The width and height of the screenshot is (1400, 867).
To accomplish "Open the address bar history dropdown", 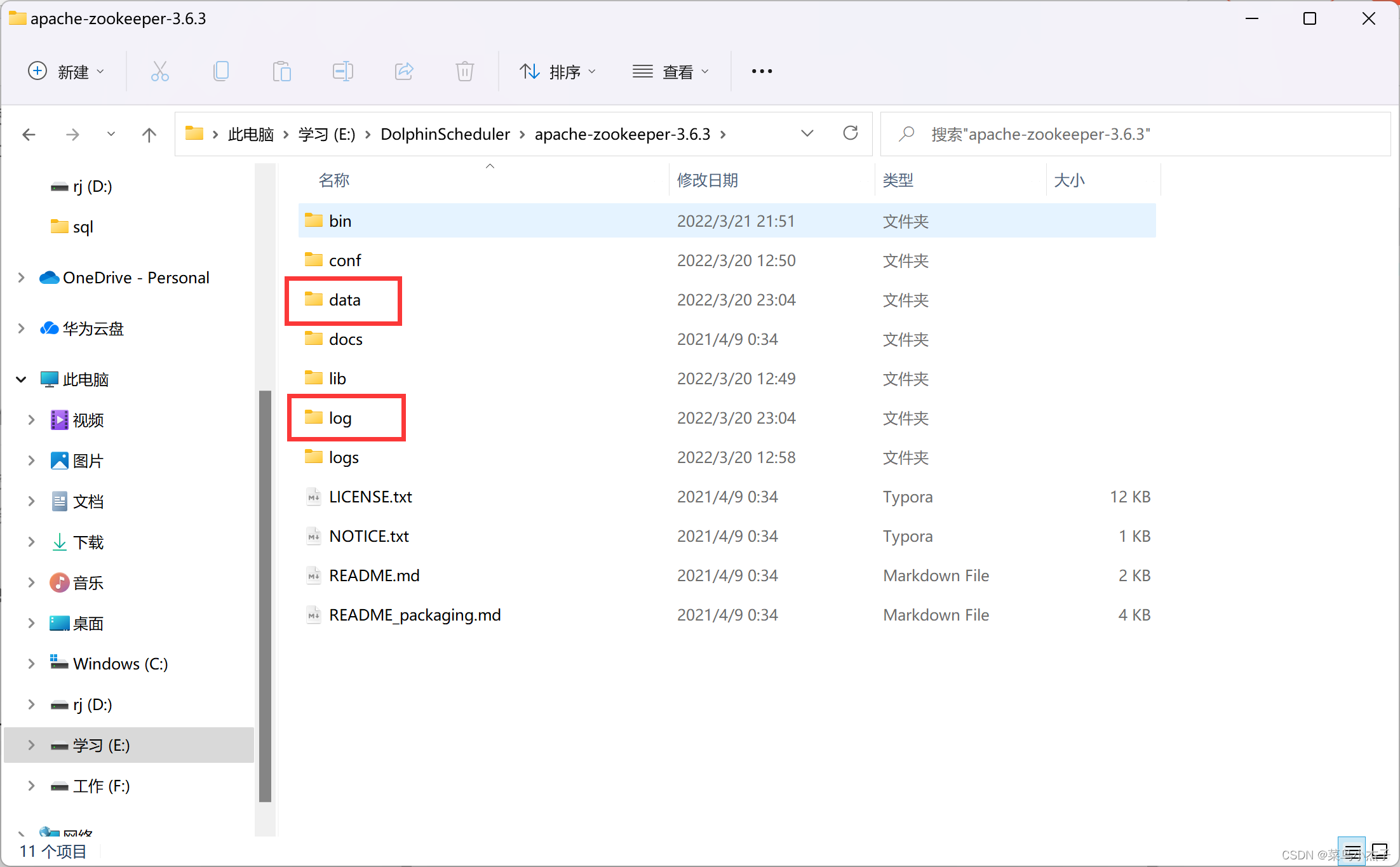I will pyautogui.click(x=807, y=134).
